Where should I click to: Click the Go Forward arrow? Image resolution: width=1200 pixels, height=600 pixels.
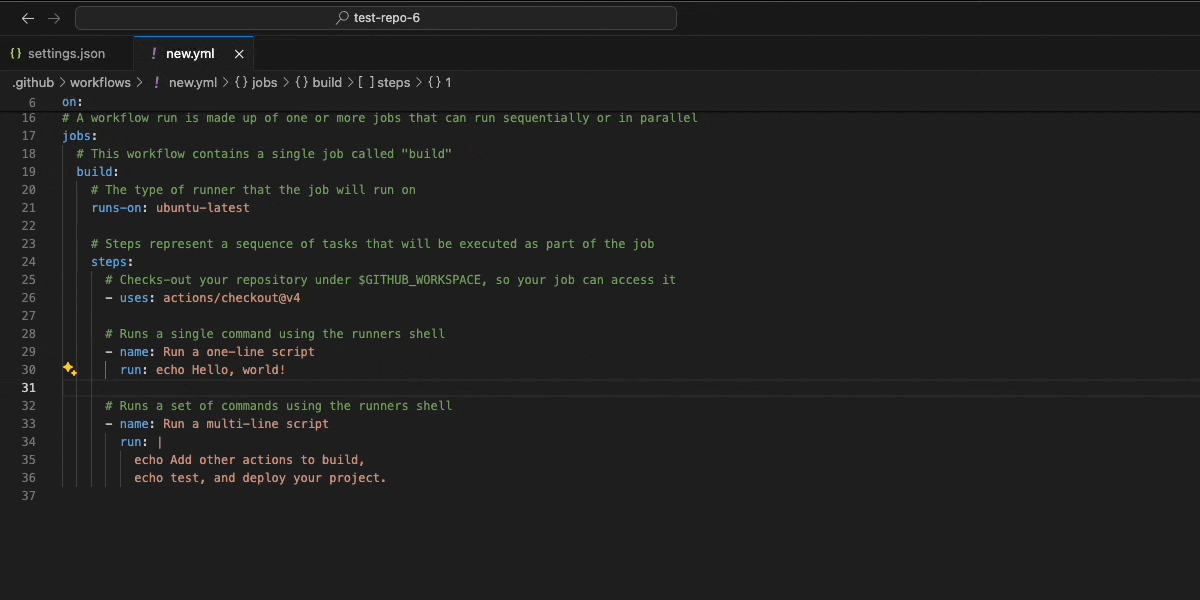(54, 18)
